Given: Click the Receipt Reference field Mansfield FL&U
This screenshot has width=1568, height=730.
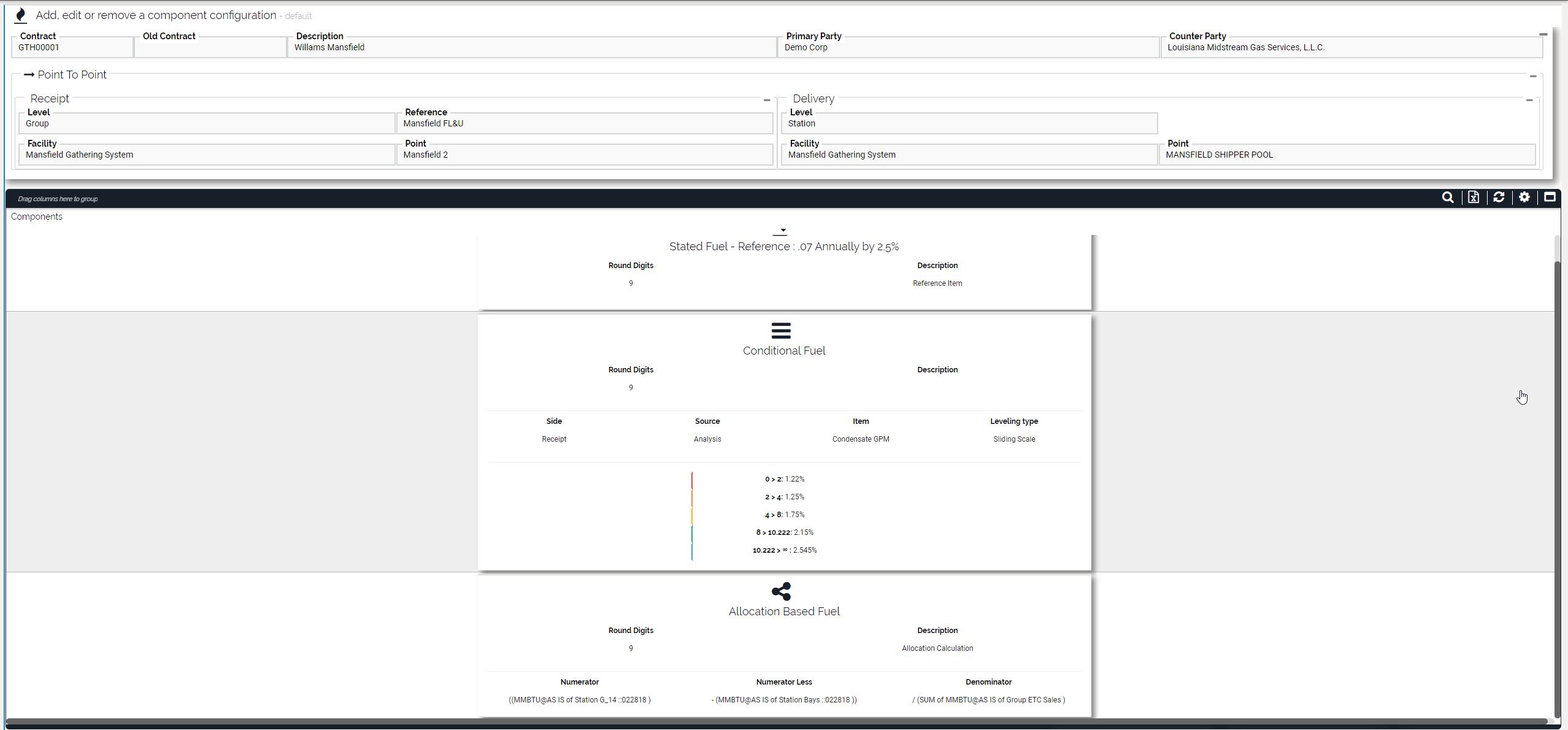Looking at the screenshot, I should (x=584, y=123).
